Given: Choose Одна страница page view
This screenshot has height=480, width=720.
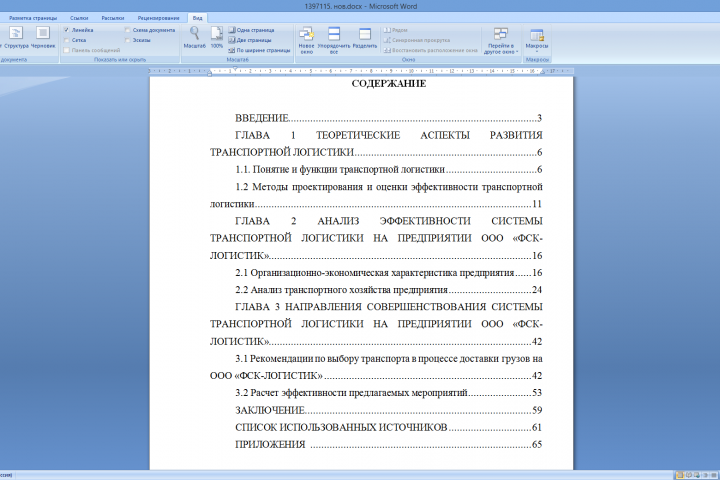Looking at the screenshot, I should point(251,30).
